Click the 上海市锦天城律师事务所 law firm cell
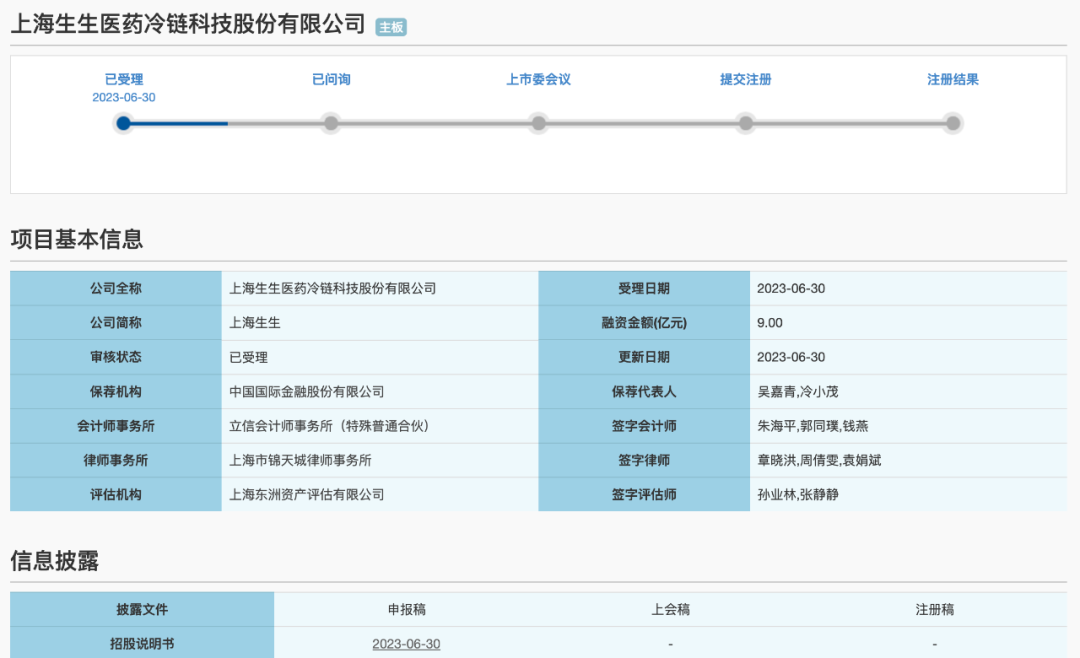The width and height of the screenshot is (1080, 658). pyautogui.click(x=380, y=460)
